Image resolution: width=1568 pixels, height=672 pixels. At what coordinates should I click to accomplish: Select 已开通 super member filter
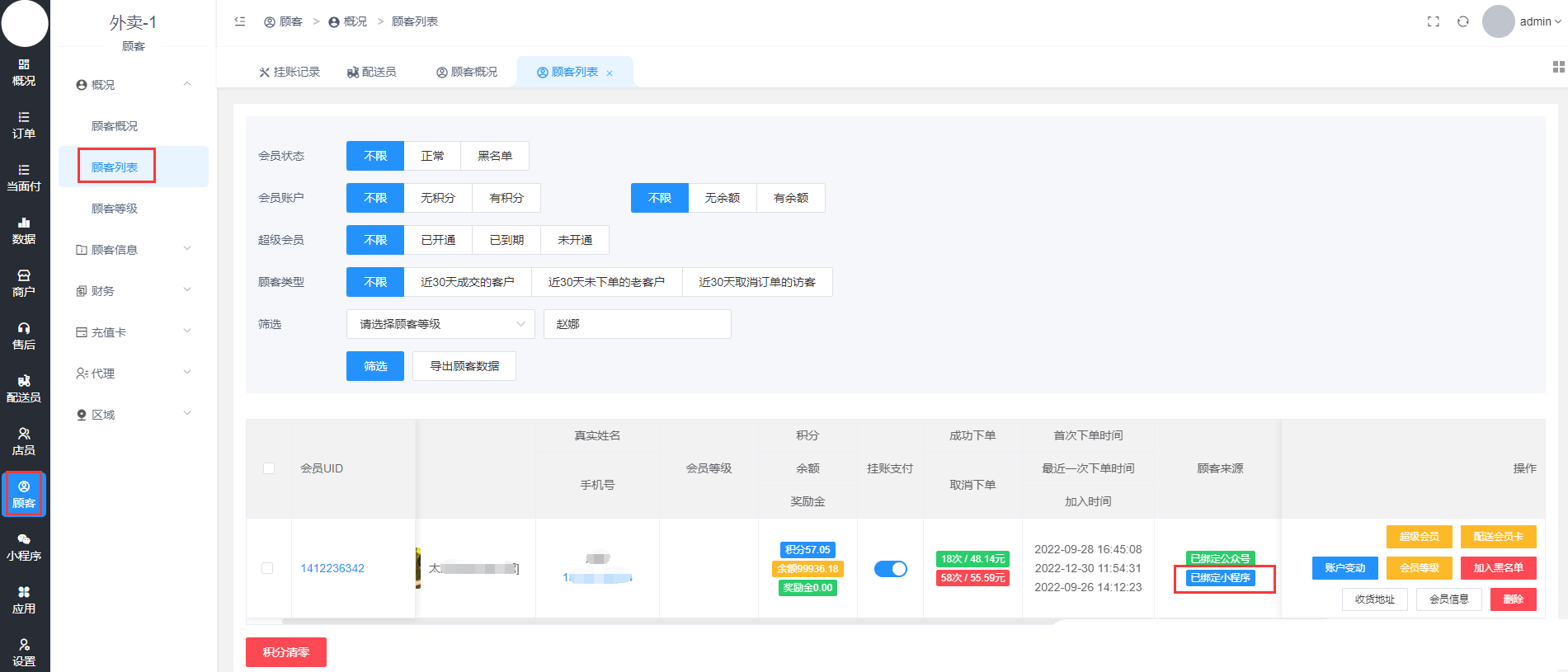point(438,240)
